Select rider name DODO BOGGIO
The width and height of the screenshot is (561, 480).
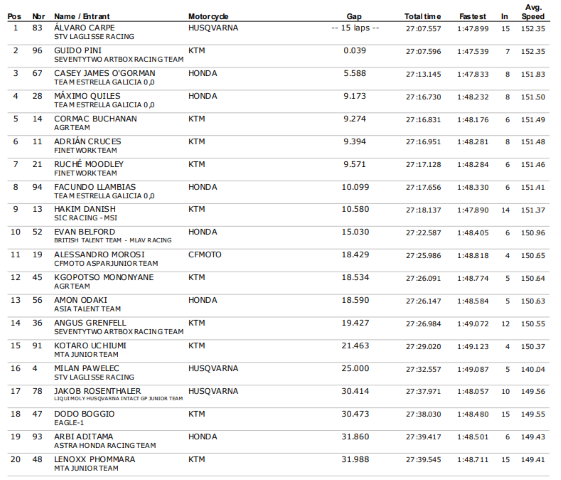tap(84, 414)
